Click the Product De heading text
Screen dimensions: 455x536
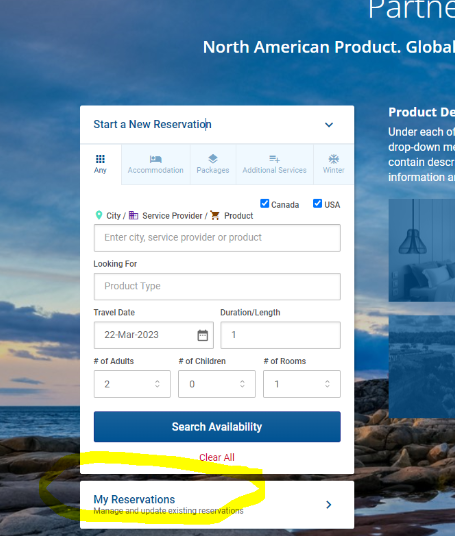pyautogui.click(x=421, y=112)
